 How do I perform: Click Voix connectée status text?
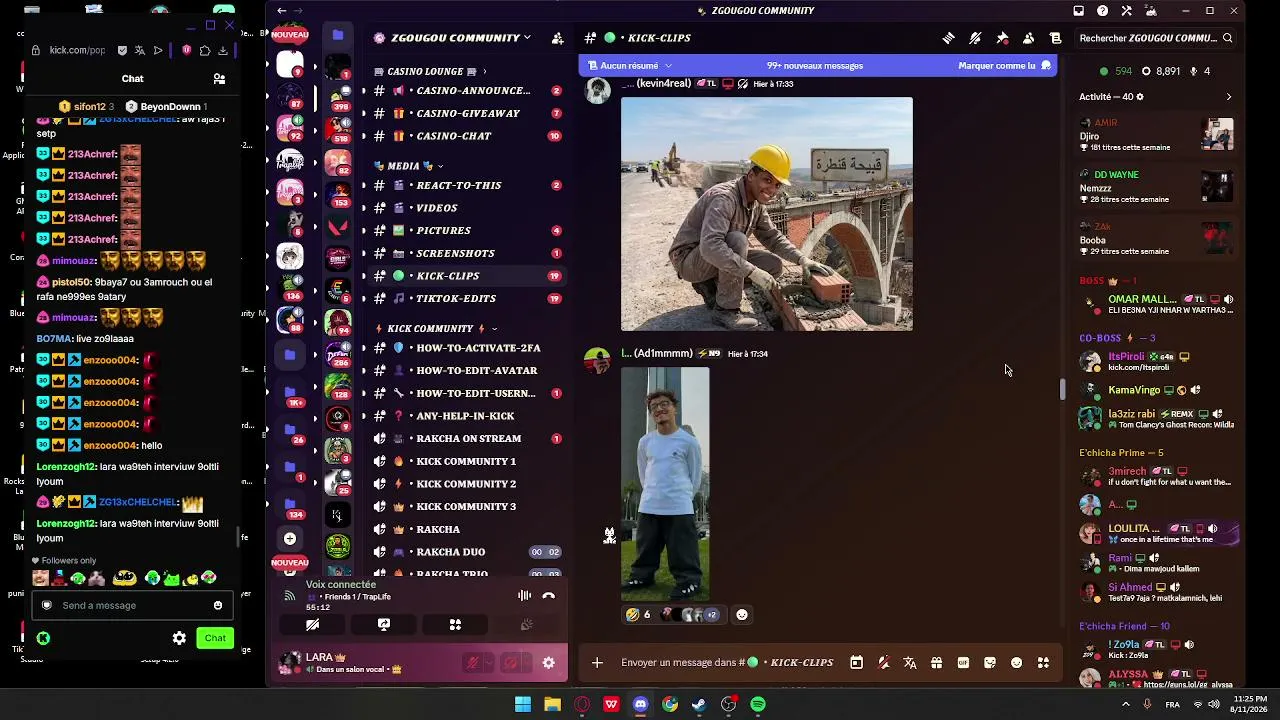(x=341, y=585)
